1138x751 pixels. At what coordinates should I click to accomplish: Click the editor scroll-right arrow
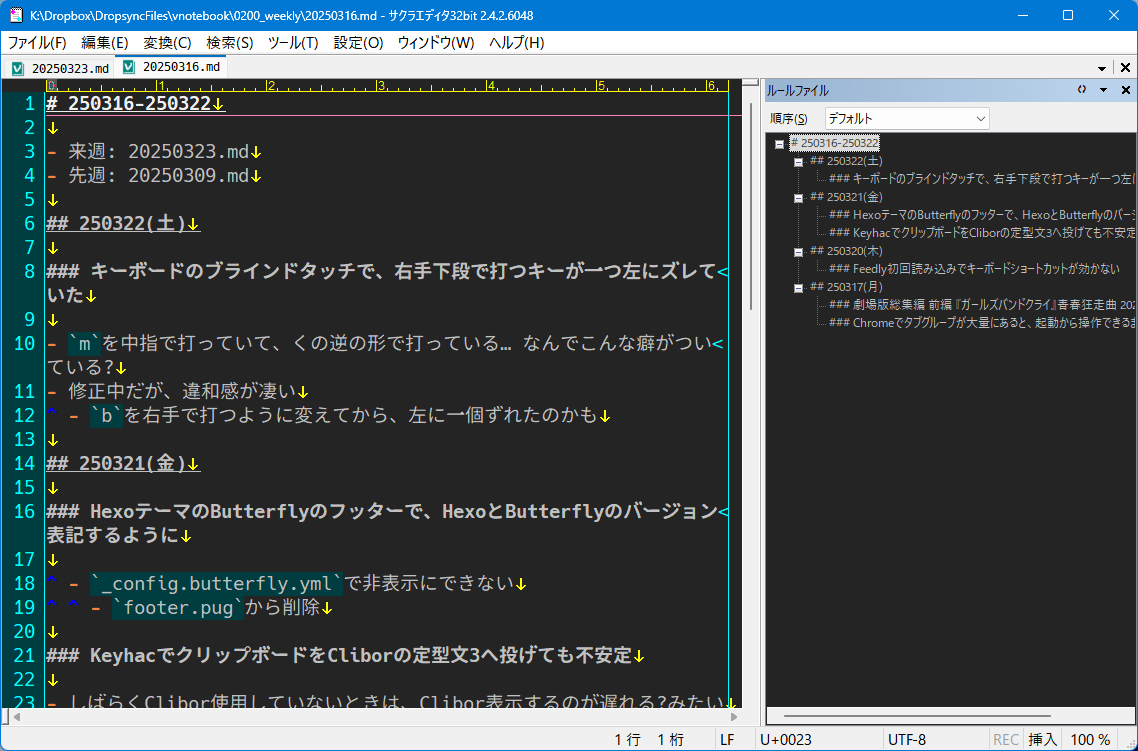tap(734, 717)
